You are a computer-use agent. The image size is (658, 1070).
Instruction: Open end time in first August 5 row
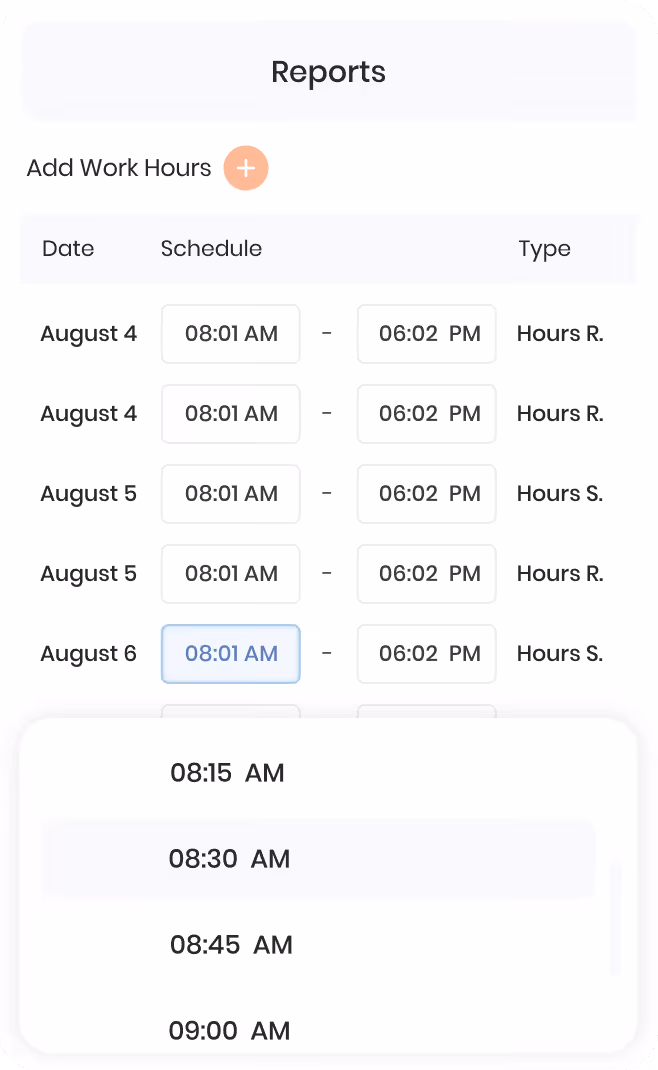coord(427,493)
